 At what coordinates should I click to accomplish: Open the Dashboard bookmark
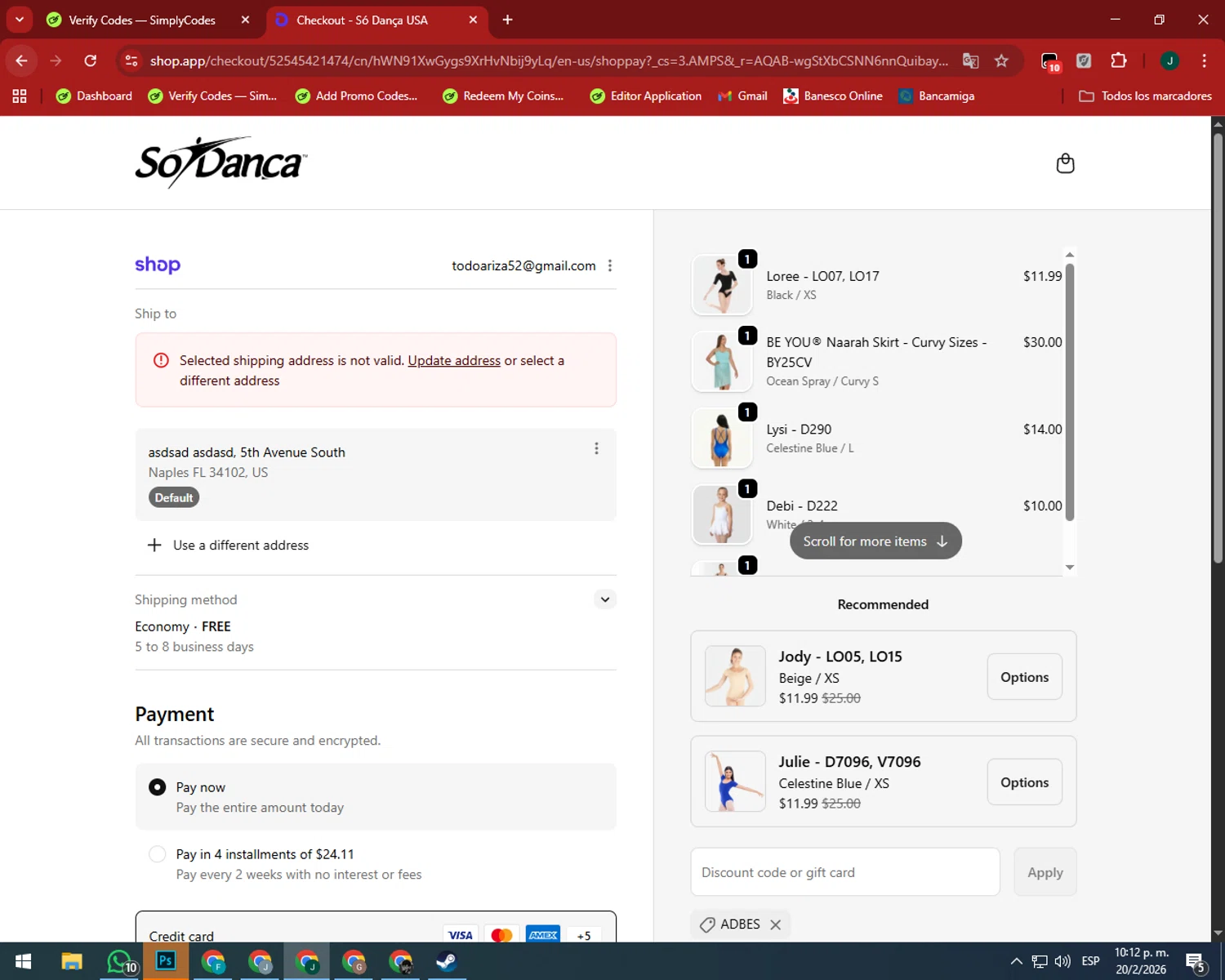pyautogui.click(x=94, y=96)
